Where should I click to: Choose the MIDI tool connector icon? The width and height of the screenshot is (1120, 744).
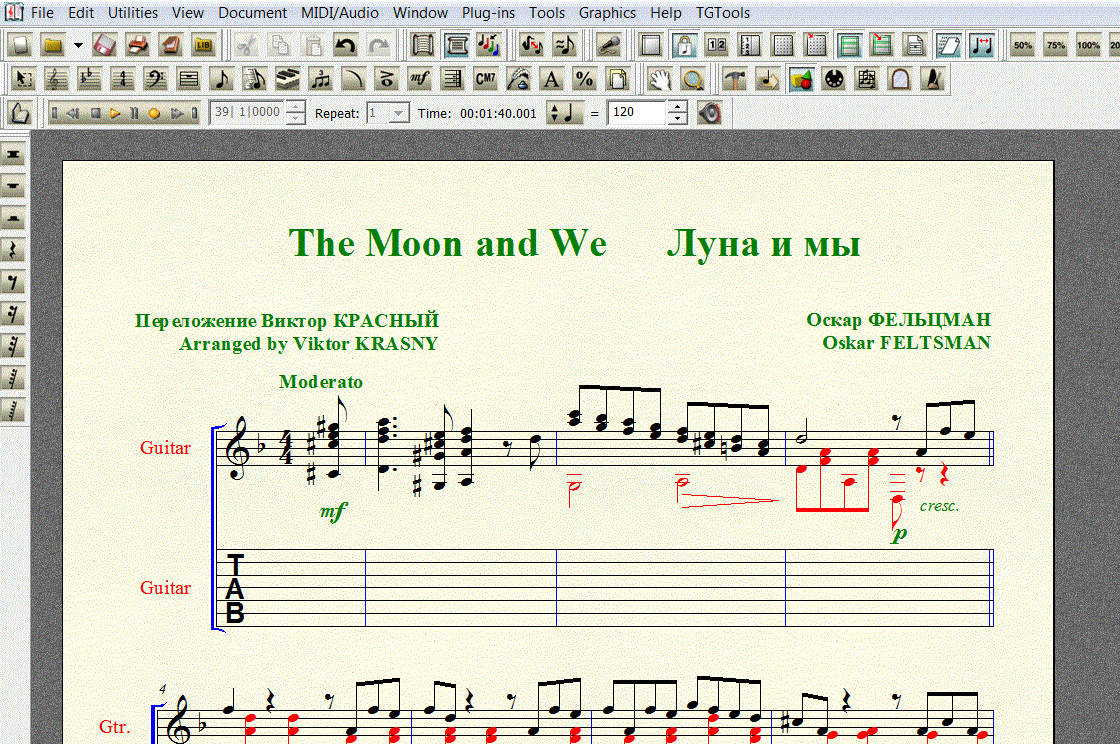point(834,79)
